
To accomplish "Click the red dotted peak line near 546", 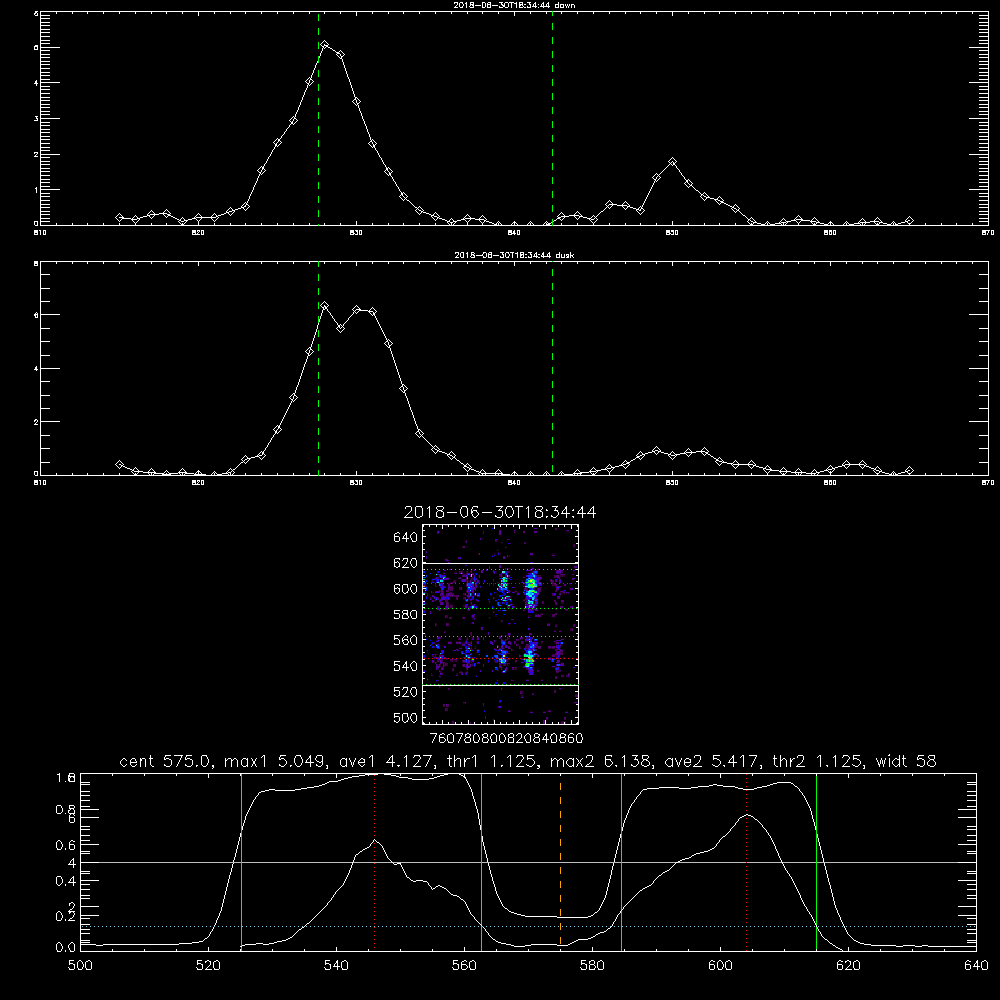I will click(x=374, y=861).
